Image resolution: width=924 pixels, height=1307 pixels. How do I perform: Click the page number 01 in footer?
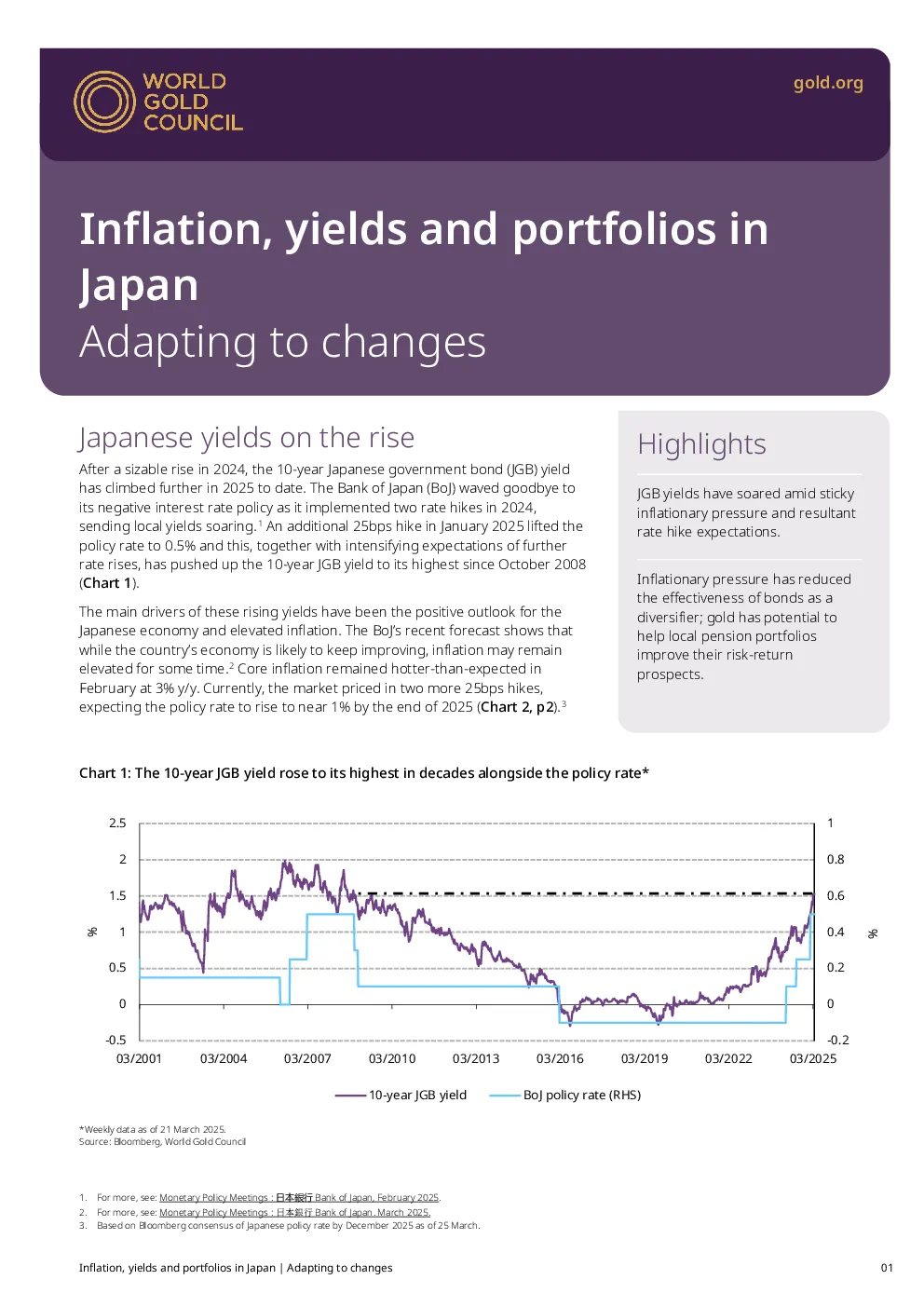887,1268
